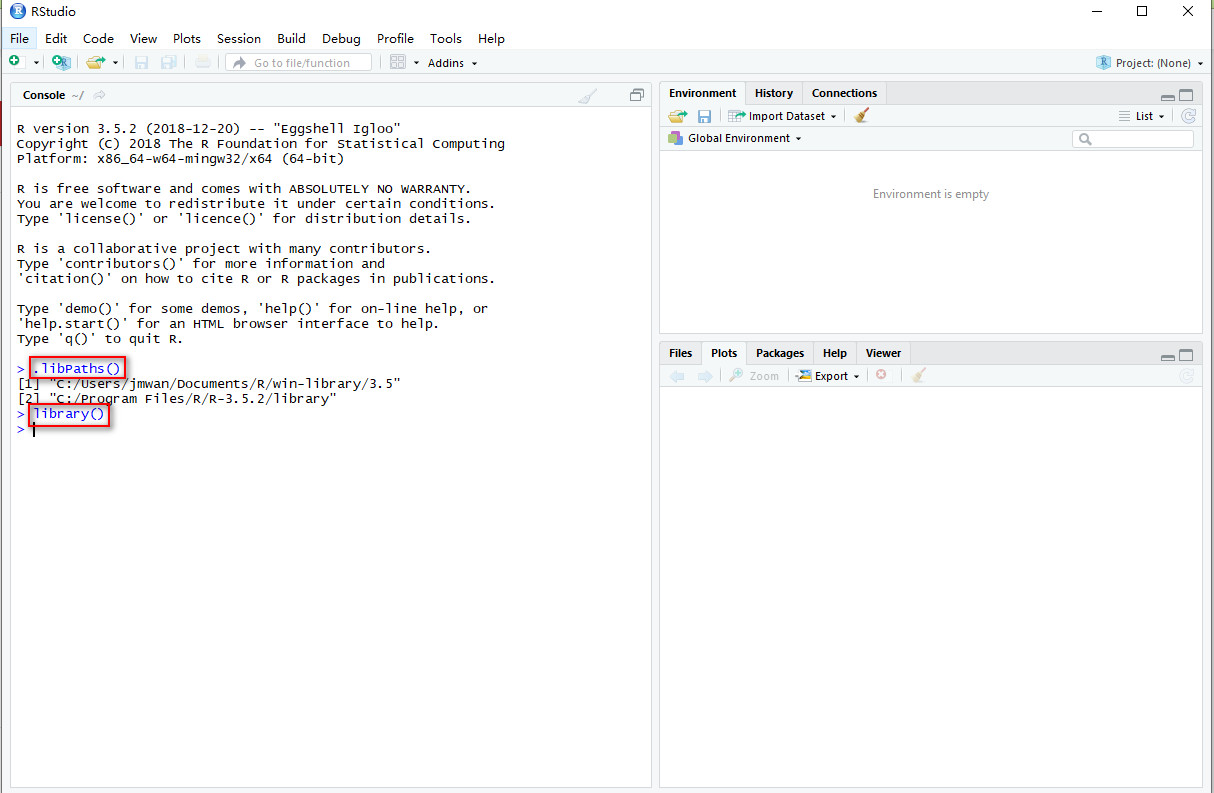
Task: Open the Profile menu
Action: point(395,38)
